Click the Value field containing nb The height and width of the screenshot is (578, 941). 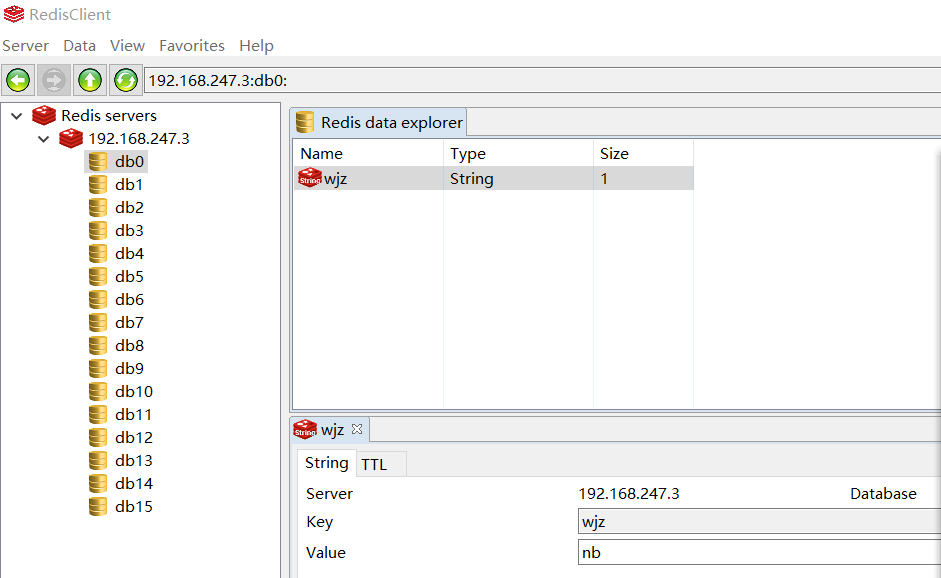(759, 552)
